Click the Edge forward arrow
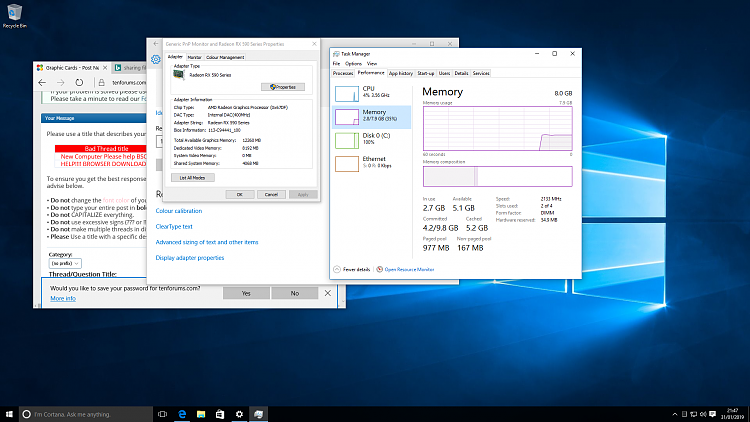750x422 pixels. 60,82
